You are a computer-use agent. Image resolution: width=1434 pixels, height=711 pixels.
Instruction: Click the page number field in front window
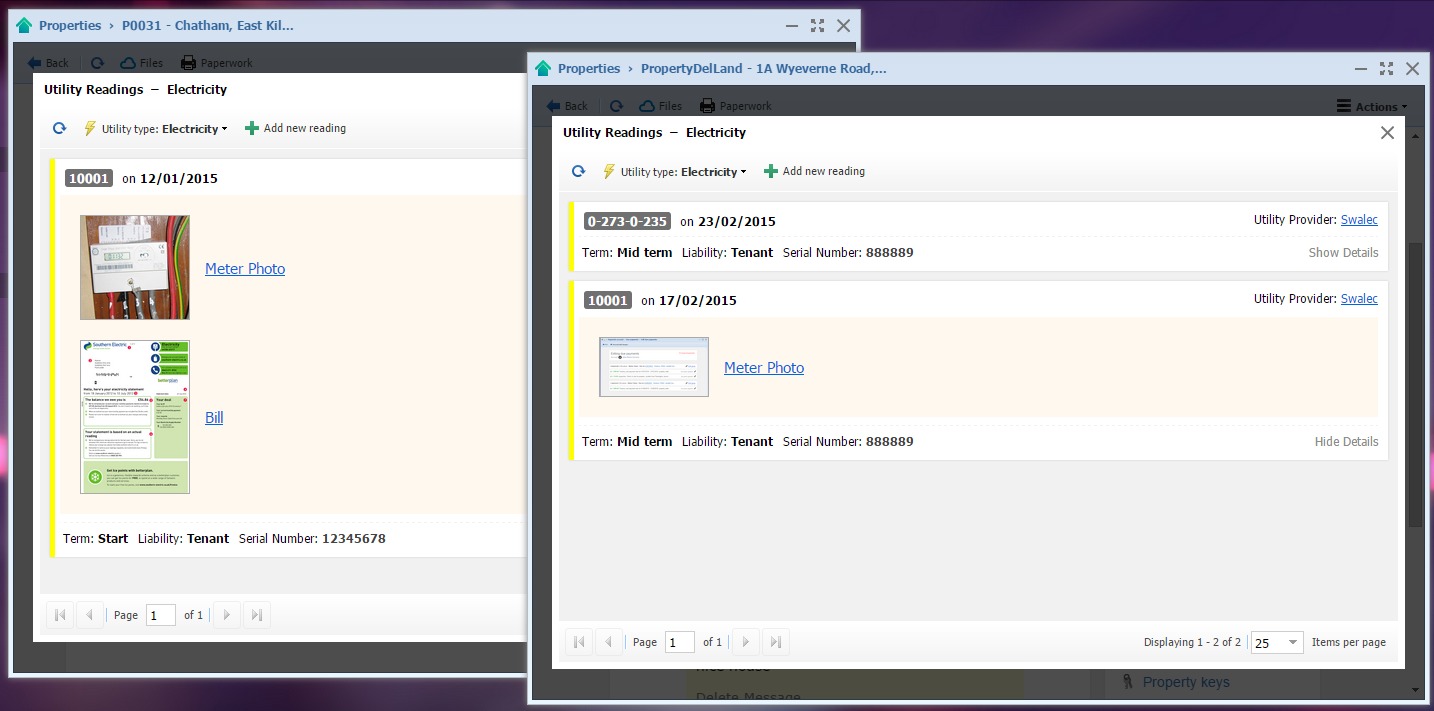(x=679, y=642)
